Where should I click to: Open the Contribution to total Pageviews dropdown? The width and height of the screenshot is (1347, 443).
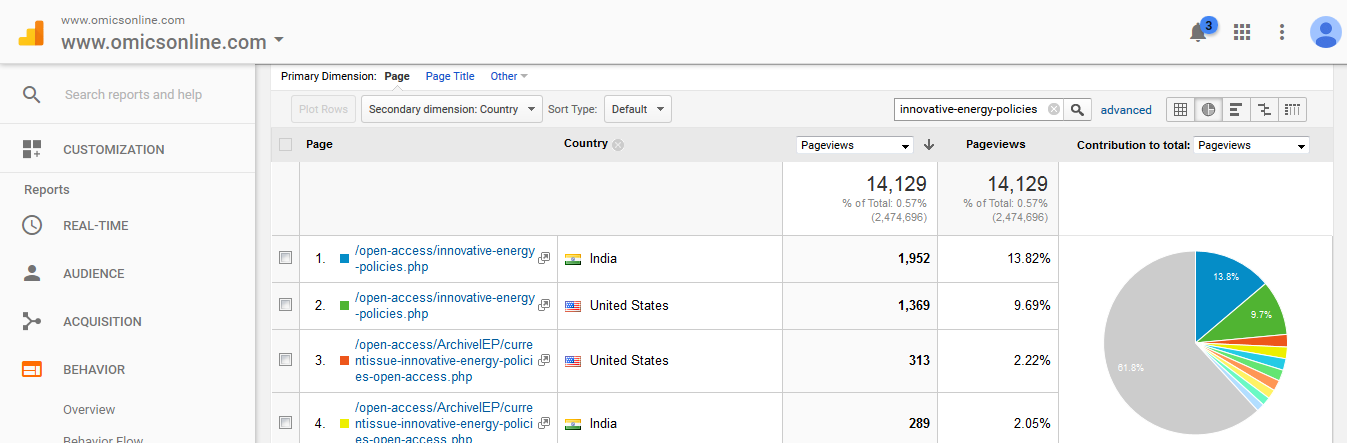tap(1251, 145)
